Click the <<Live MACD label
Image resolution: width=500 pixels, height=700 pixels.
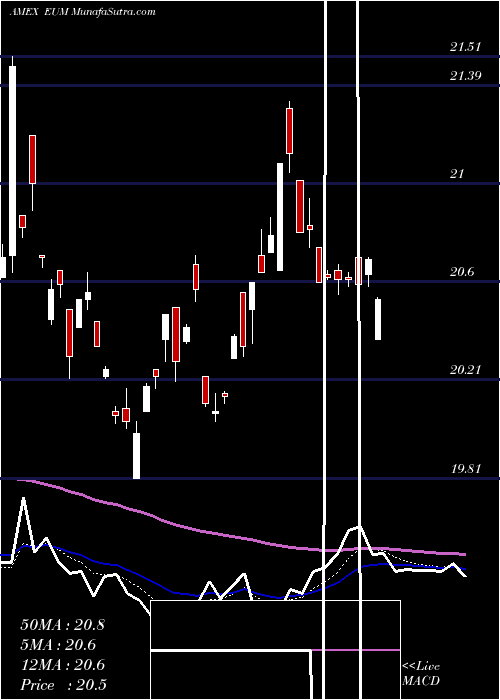(421, 673)
